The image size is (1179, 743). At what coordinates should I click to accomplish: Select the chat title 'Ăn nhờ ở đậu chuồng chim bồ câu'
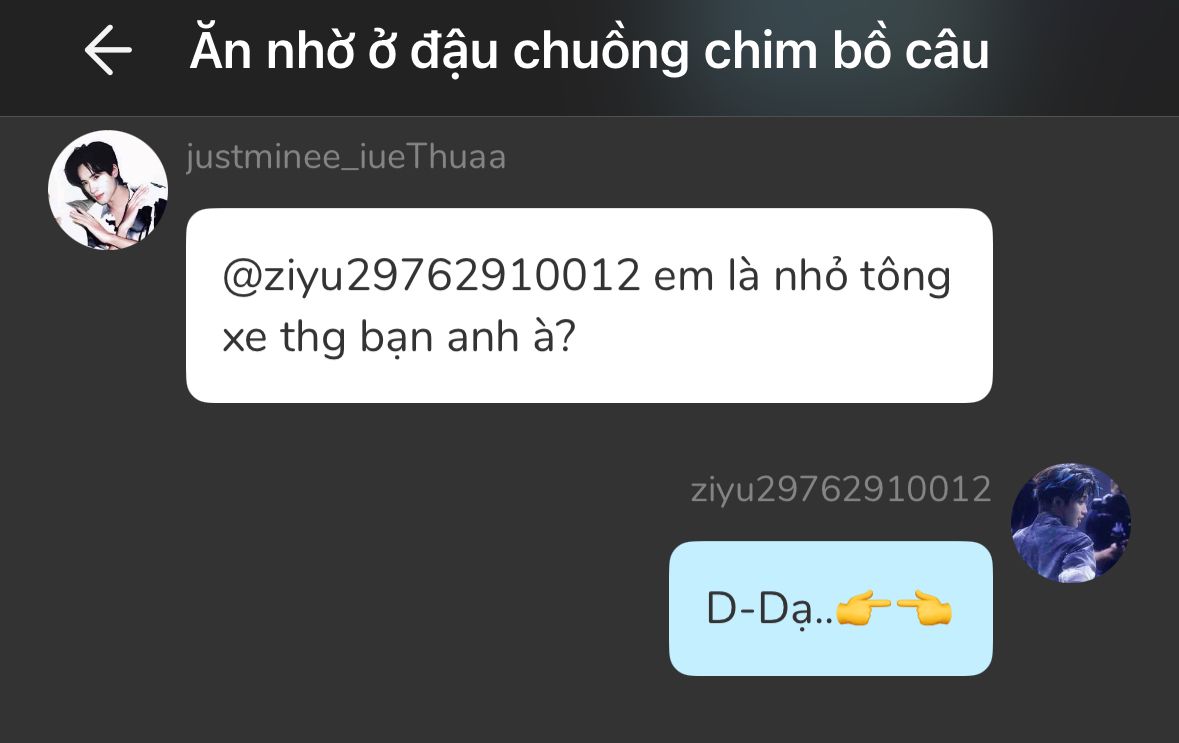pos(590,51)
